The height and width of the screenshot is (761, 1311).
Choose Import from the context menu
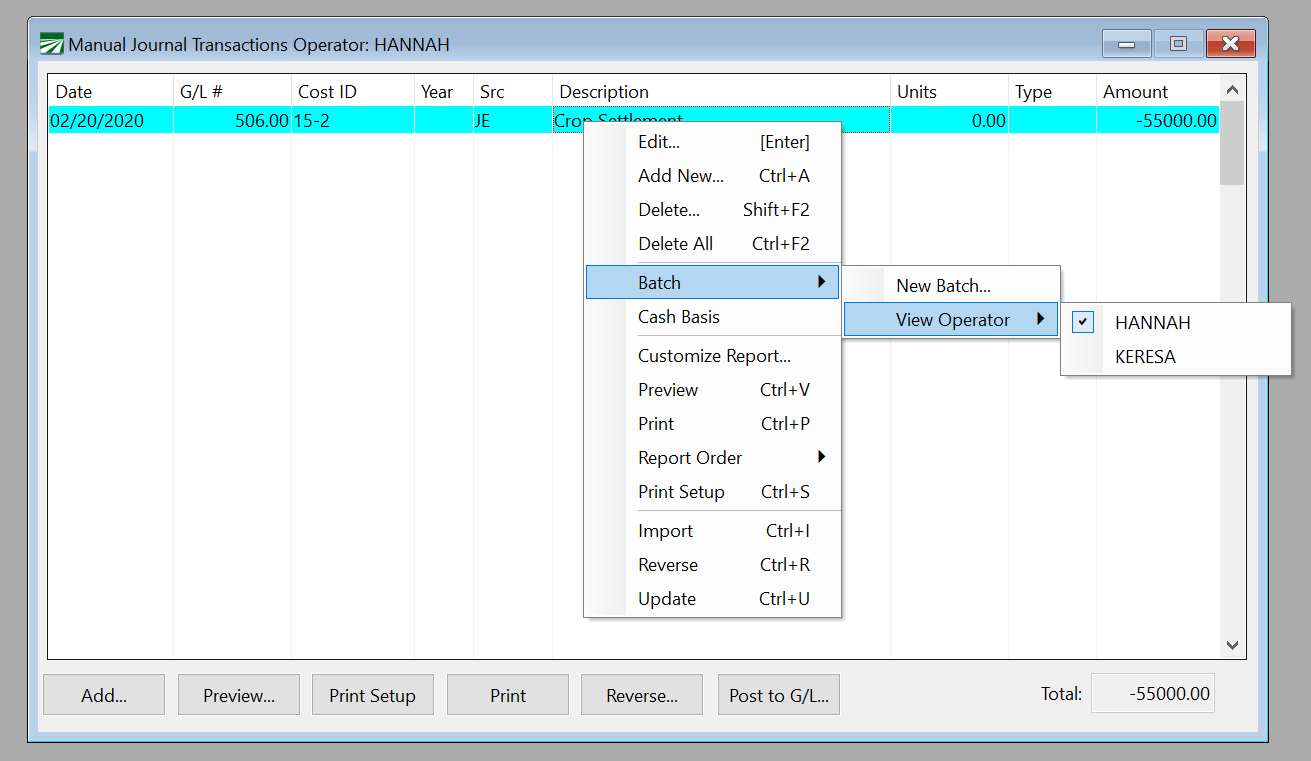(x=665, y=530)
